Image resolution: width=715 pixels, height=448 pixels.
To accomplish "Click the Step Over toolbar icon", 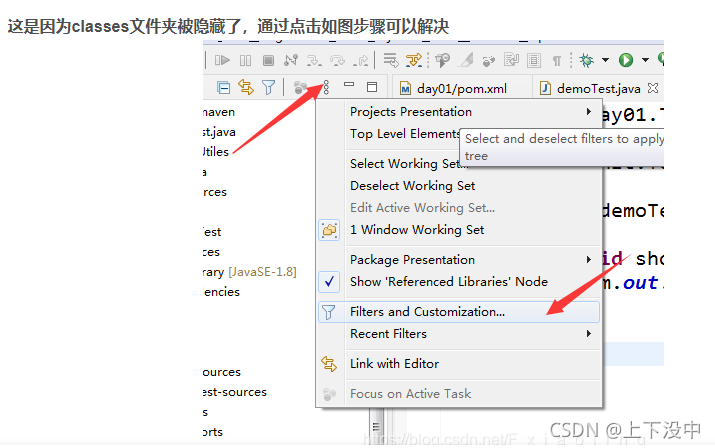I will click(x=337, y=60).
